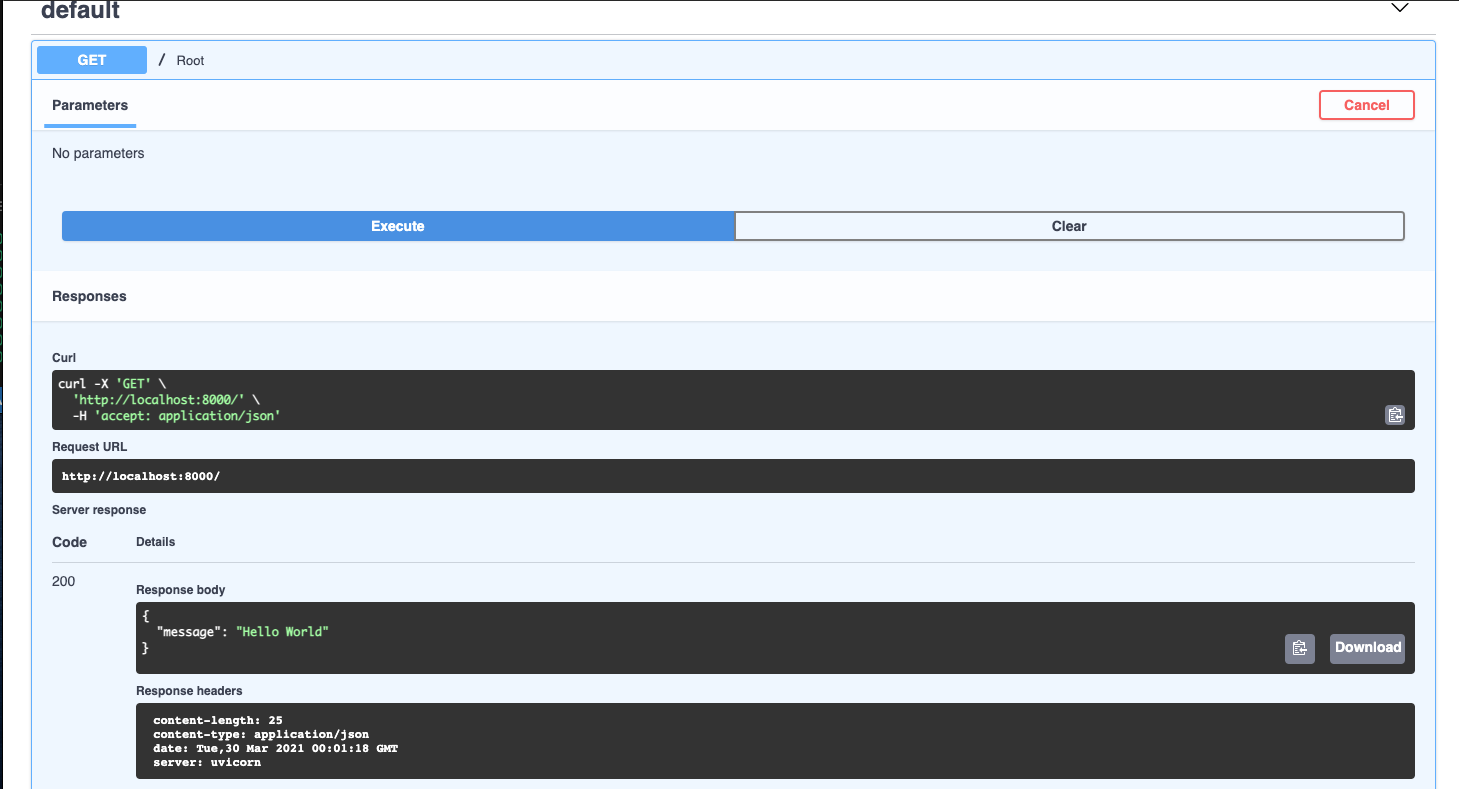The height and width of the screenshot is (789, 1459).
Task: Click the Clear button
Action: coord(1069,226)
